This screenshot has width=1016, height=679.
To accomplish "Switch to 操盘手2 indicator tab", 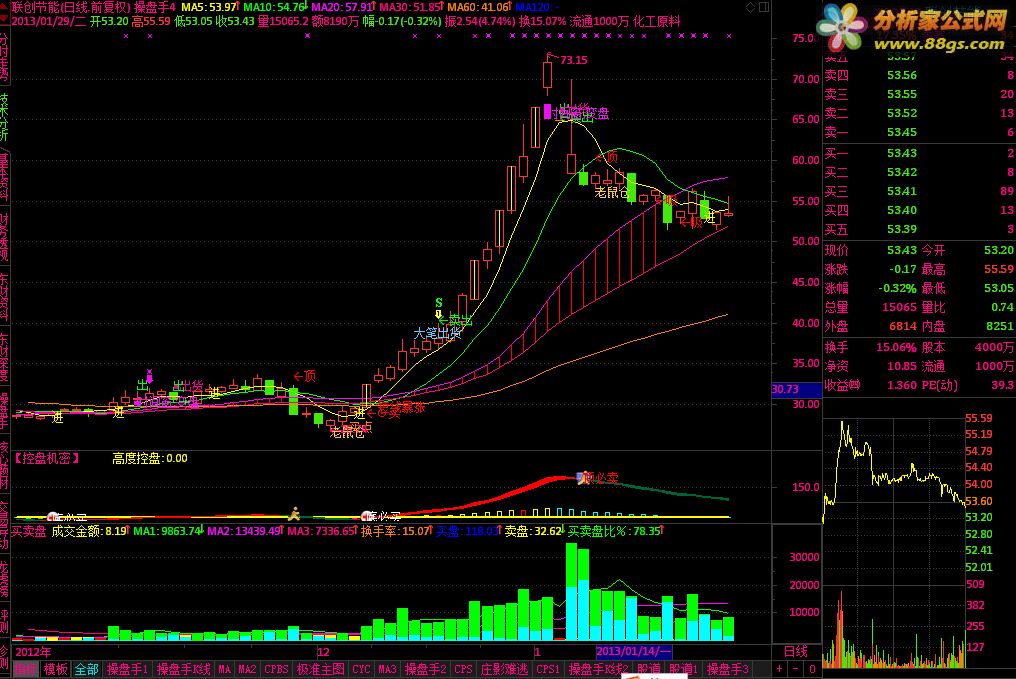I will click(x=425, y=669).
